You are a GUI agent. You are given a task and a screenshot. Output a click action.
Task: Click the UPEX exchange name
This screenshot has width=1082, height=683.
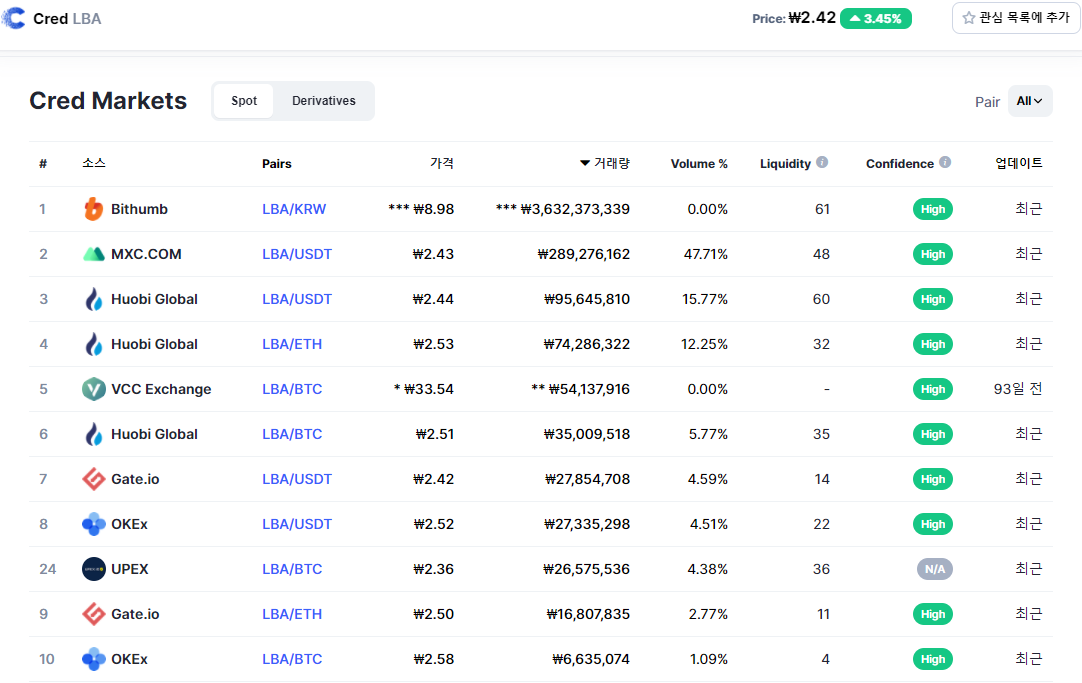(x=130, y=569)
